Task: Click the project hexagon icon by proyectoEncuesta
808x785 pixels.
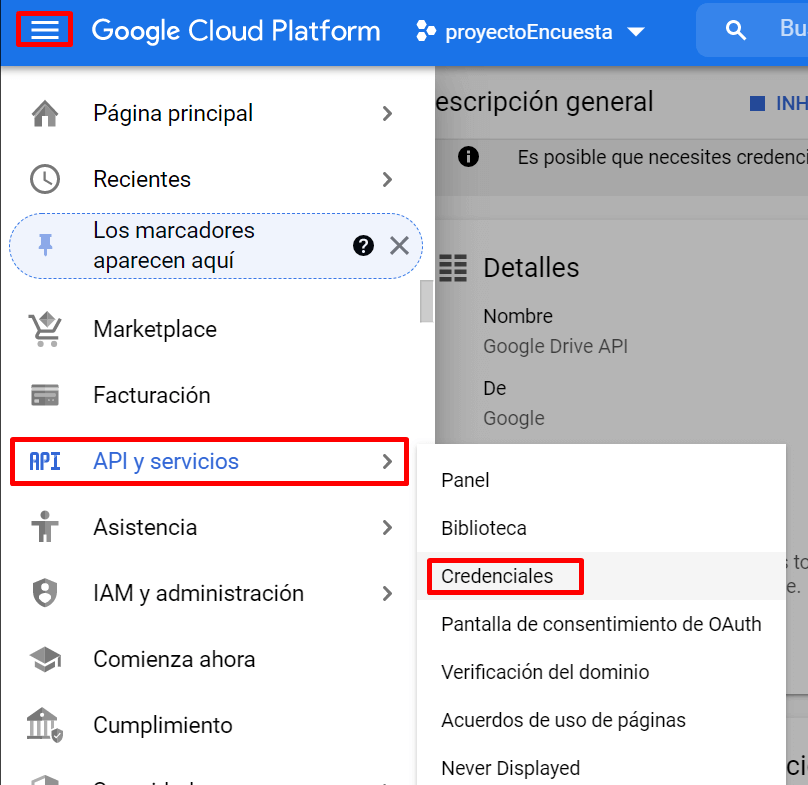Action: click(426, 31)
